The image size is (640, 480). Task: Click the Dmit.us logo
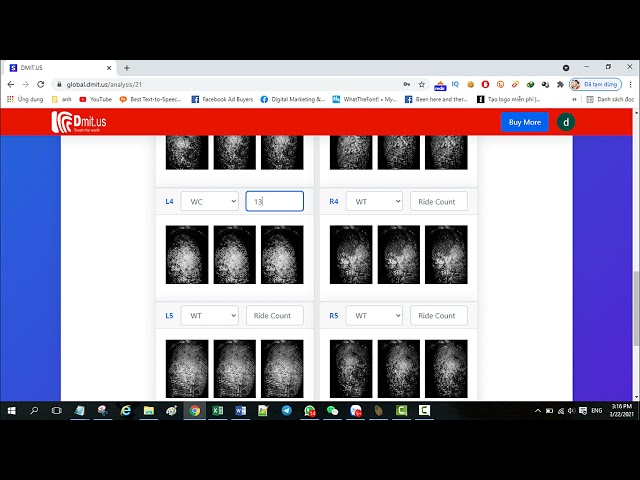point(79,122)
